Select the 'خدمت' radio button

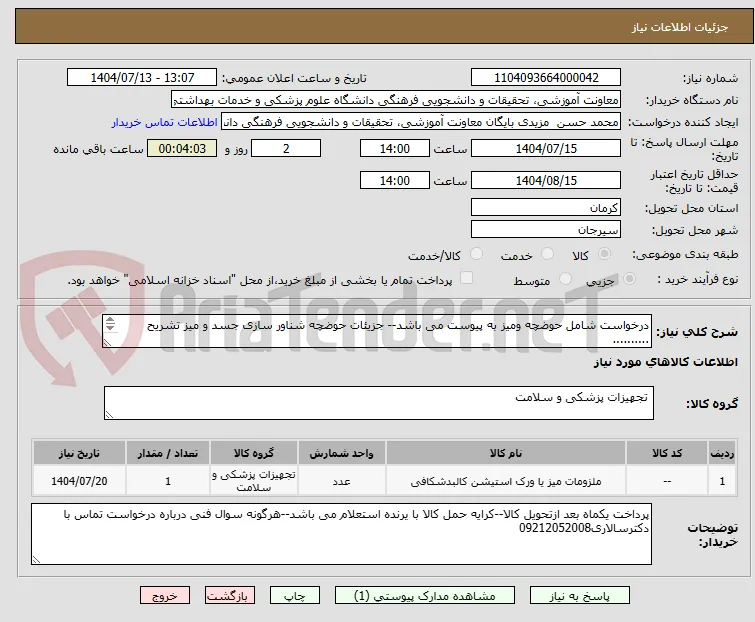click(547, 254)
